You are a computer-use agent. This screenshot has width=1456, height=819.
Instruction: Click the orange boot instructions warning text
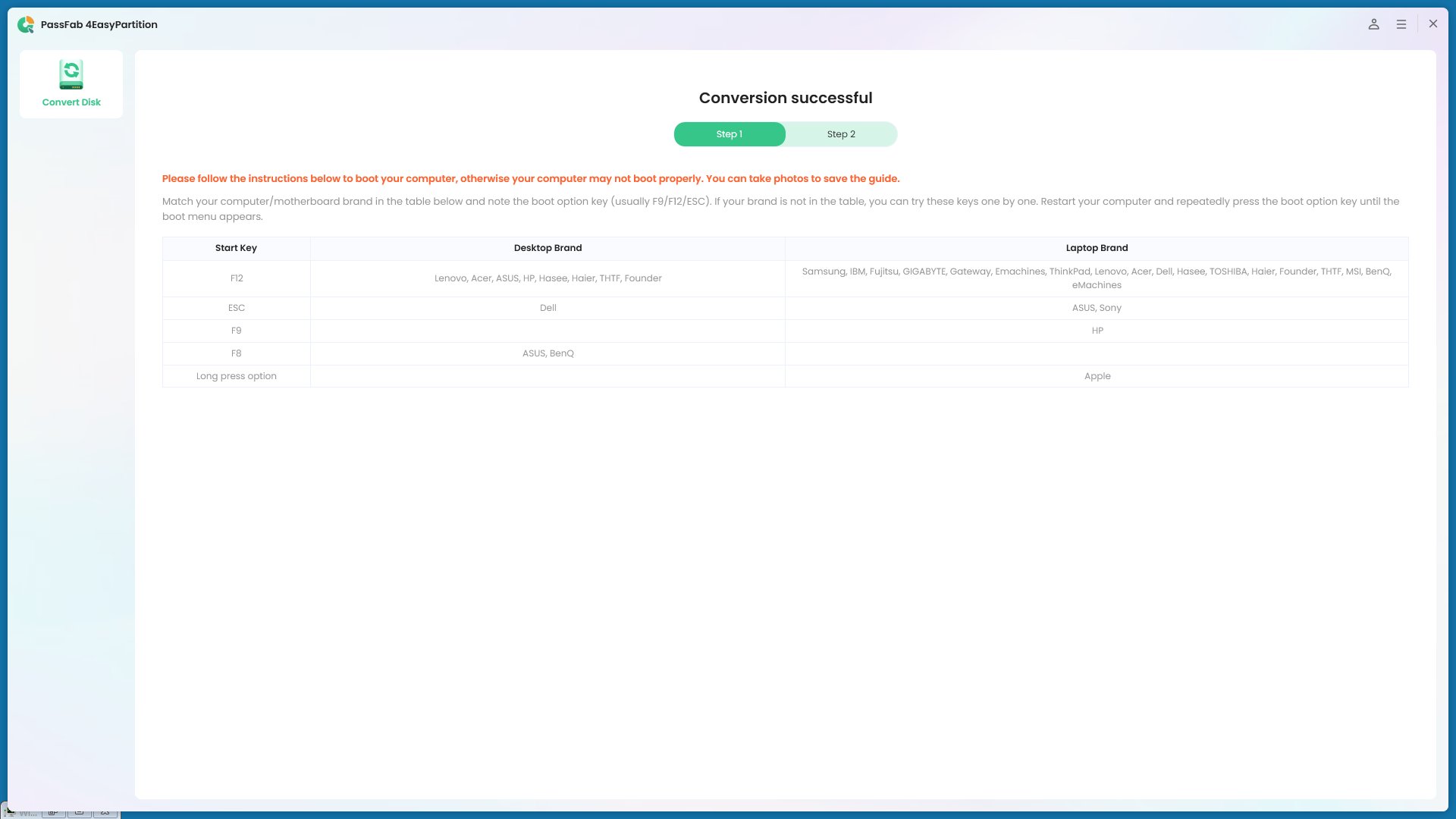[x=530, y=179]
